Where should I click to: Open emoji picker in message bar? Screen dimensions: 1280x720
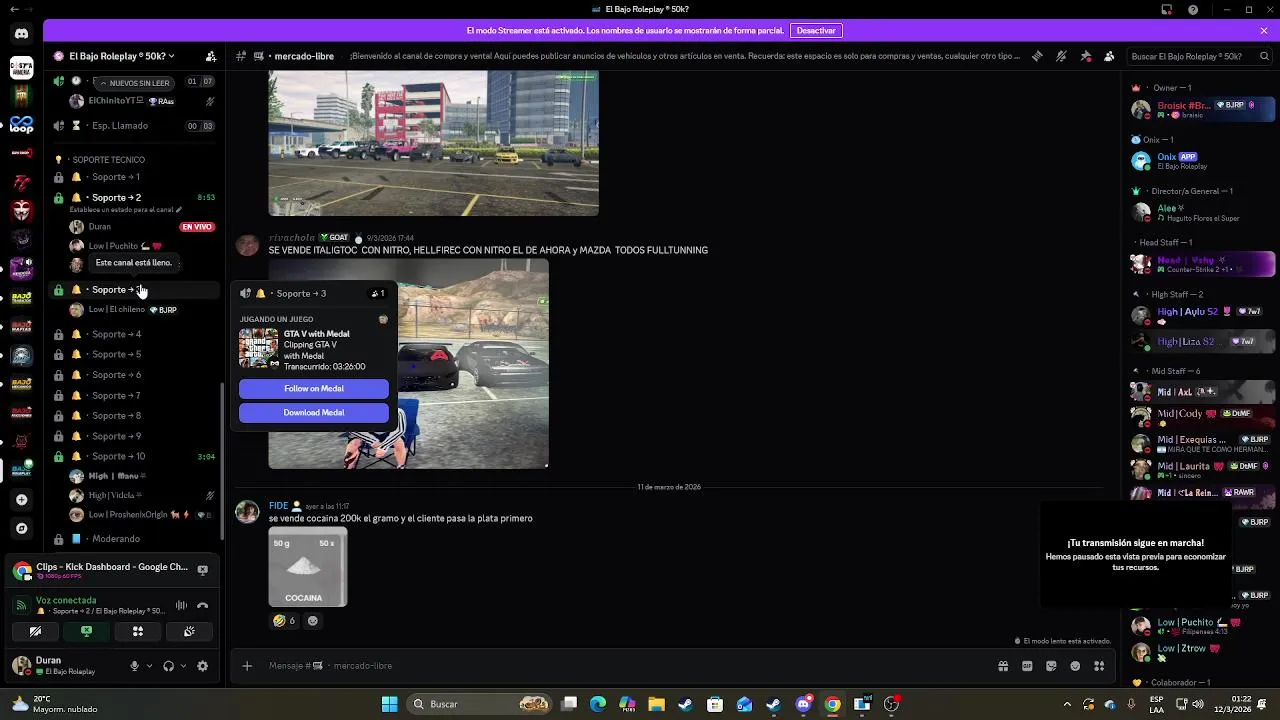point(1075,666)
